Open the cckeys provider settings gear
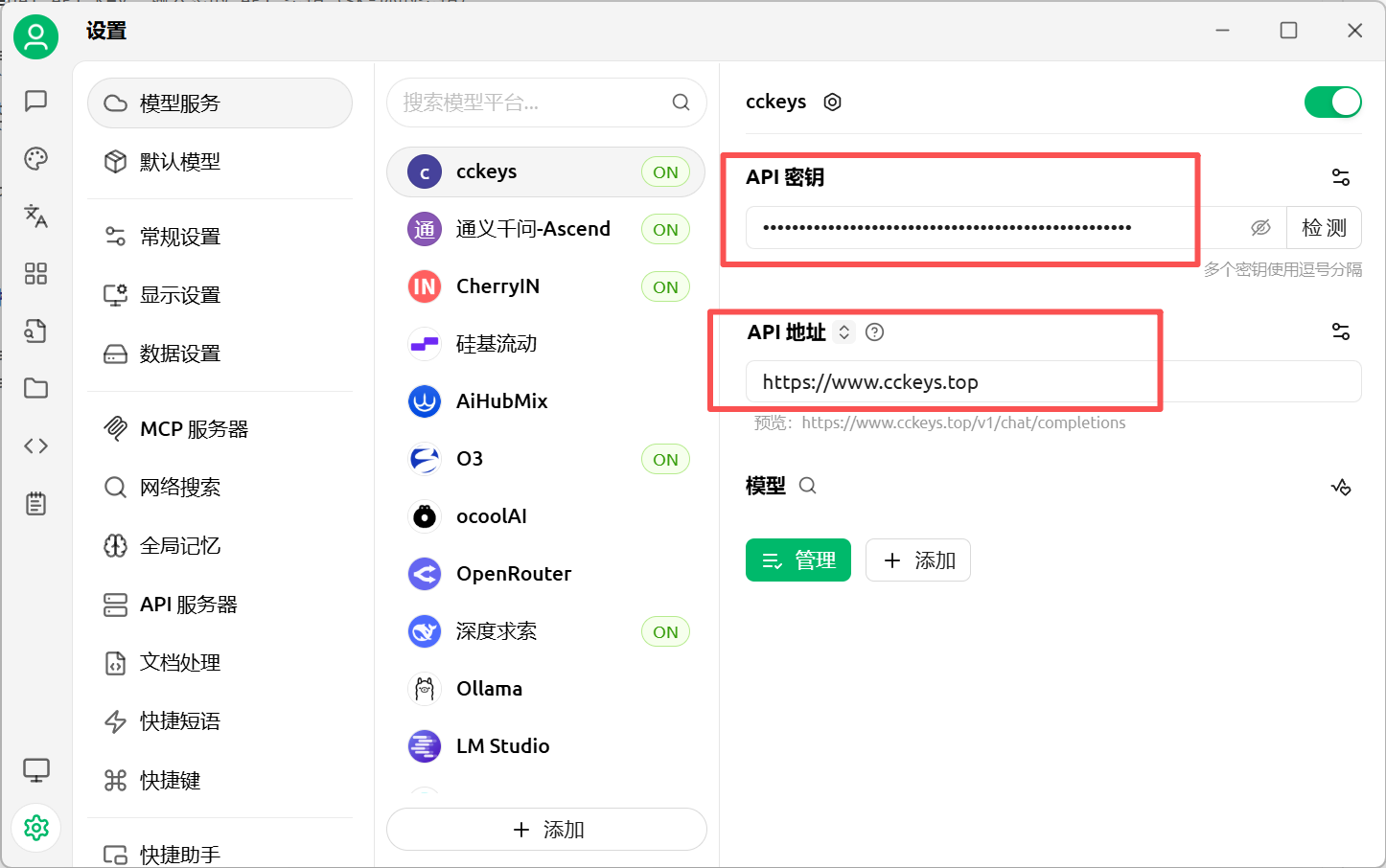 [831, 102]
